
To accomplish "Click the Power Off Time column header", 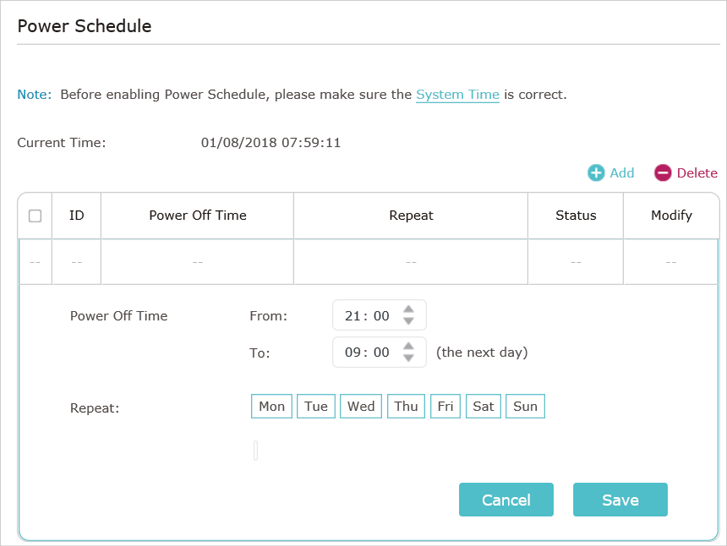I will coord(198,216).
